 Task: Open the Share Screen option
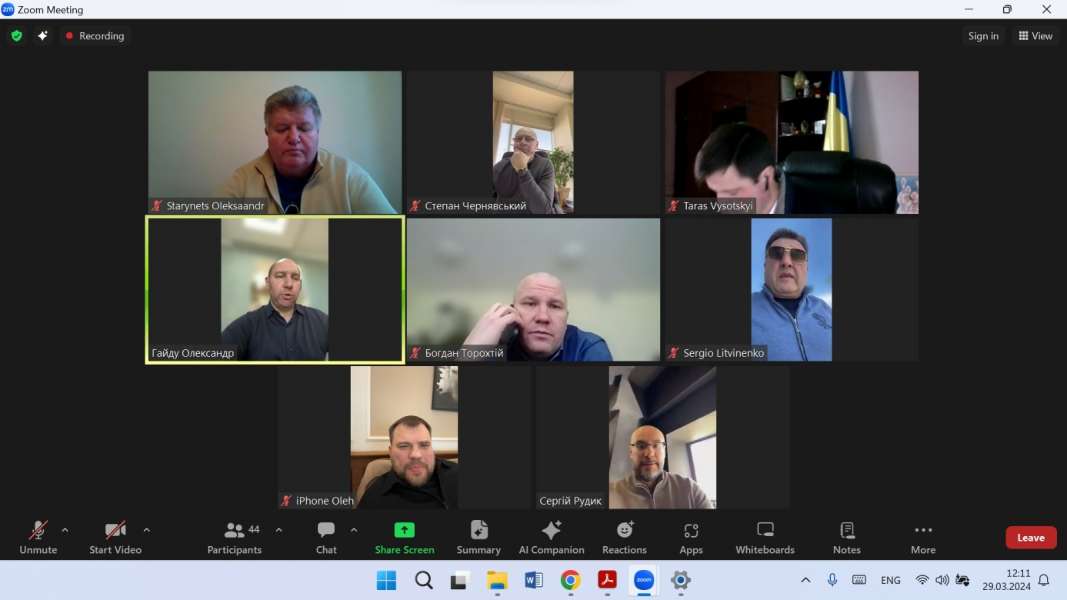404,537
